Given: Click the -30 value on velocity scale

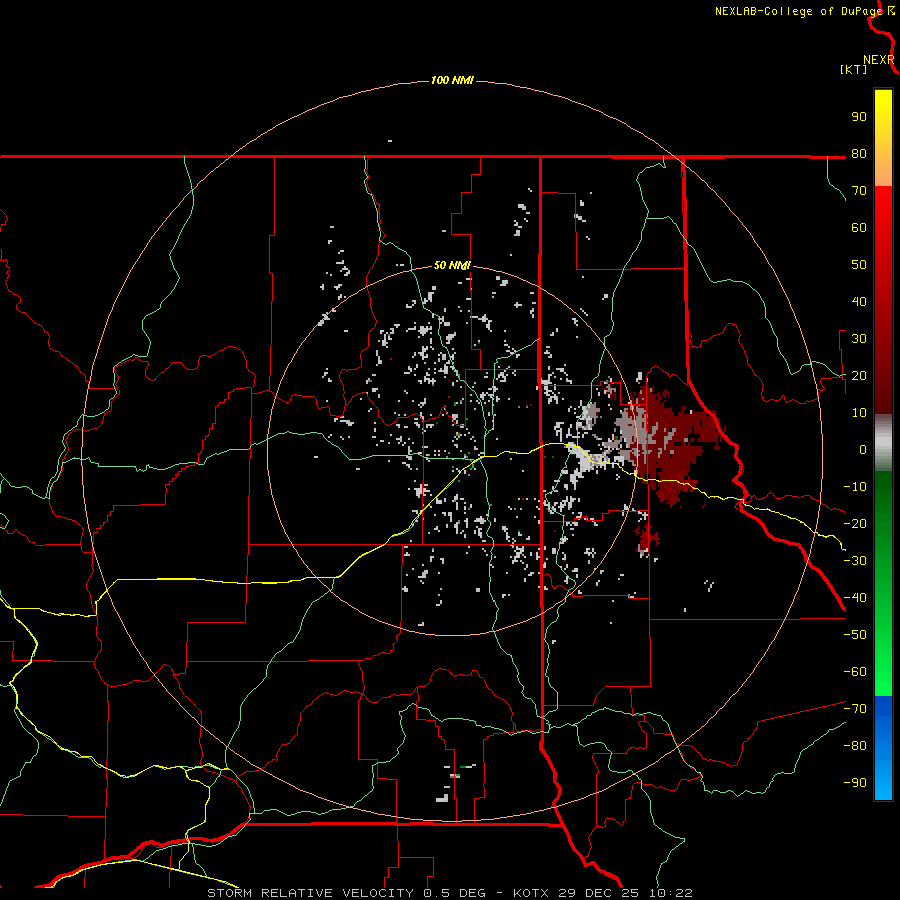Looking at the screenshot, I should point(855,561).
